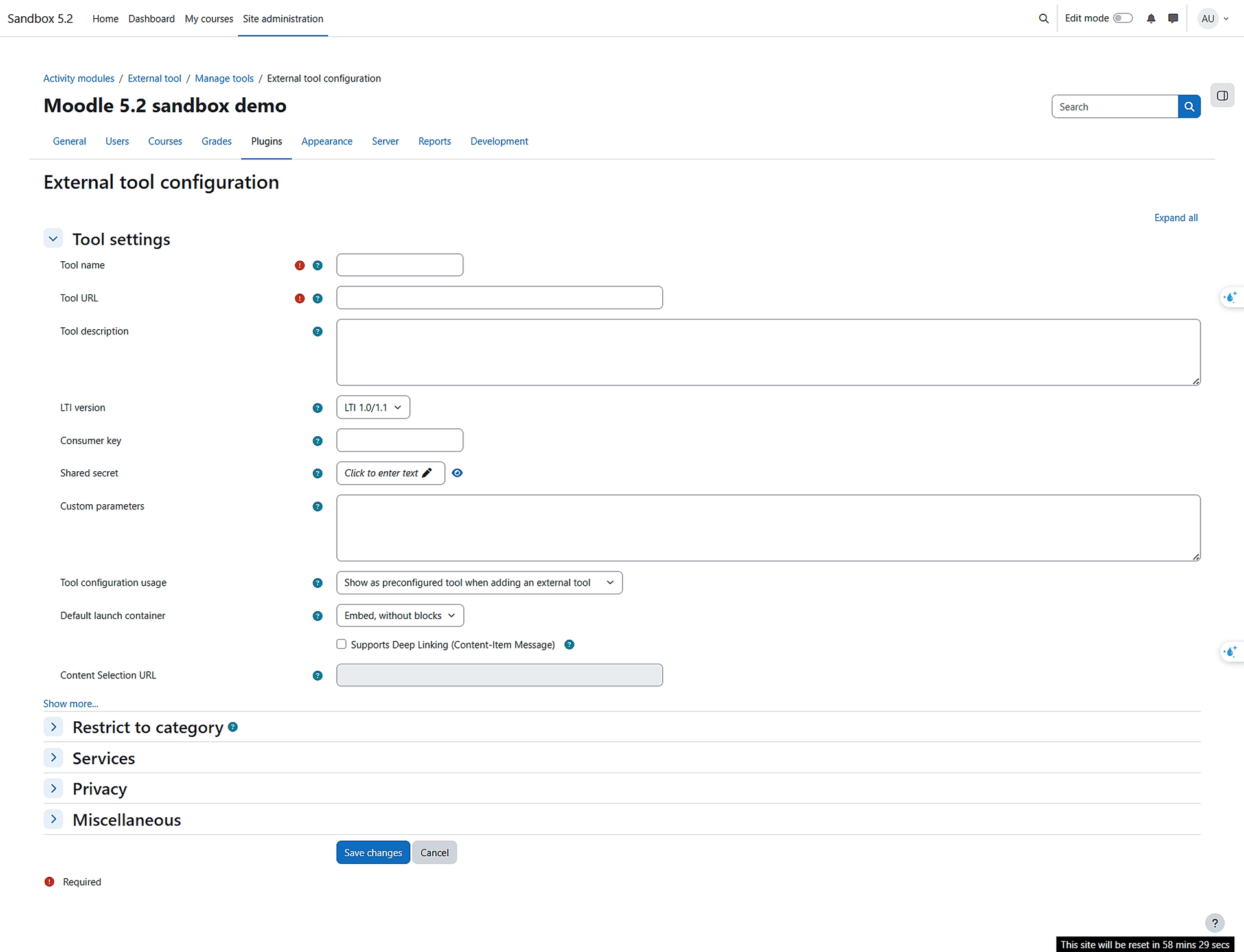Reveal shared secret with eye icon
This screenshot has height=952, width=1244.
pyautogui.click(x=457, y=473)
